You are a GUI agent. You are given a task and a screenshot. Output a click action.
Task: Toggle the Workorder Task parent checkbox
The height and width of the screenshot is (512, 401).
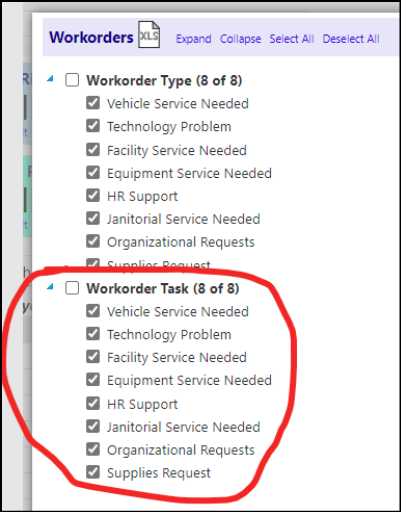[72, 288]
